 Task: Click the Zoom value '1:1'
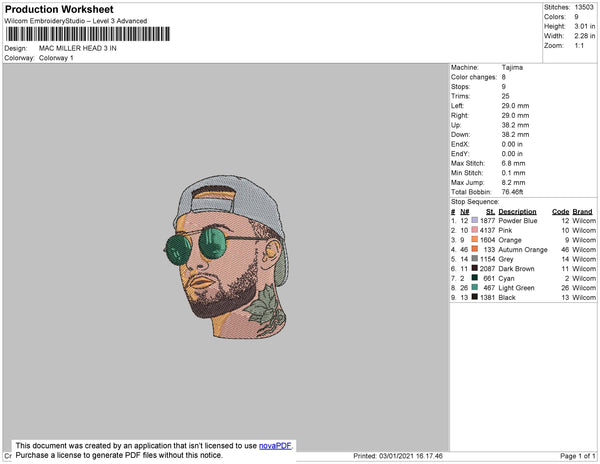(579, 46)
